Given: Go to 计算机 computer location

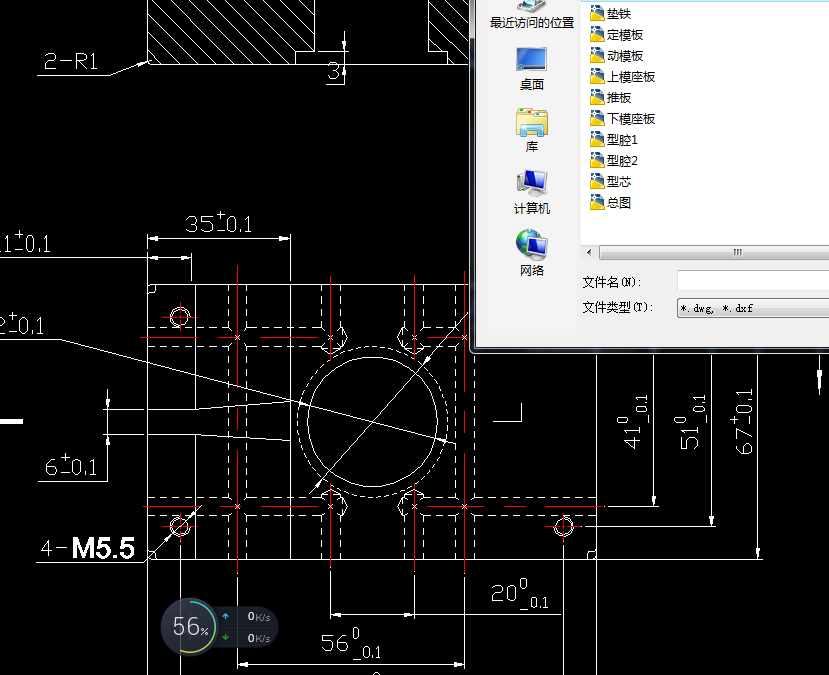Looking at the screenshot, I should (531, 192).
